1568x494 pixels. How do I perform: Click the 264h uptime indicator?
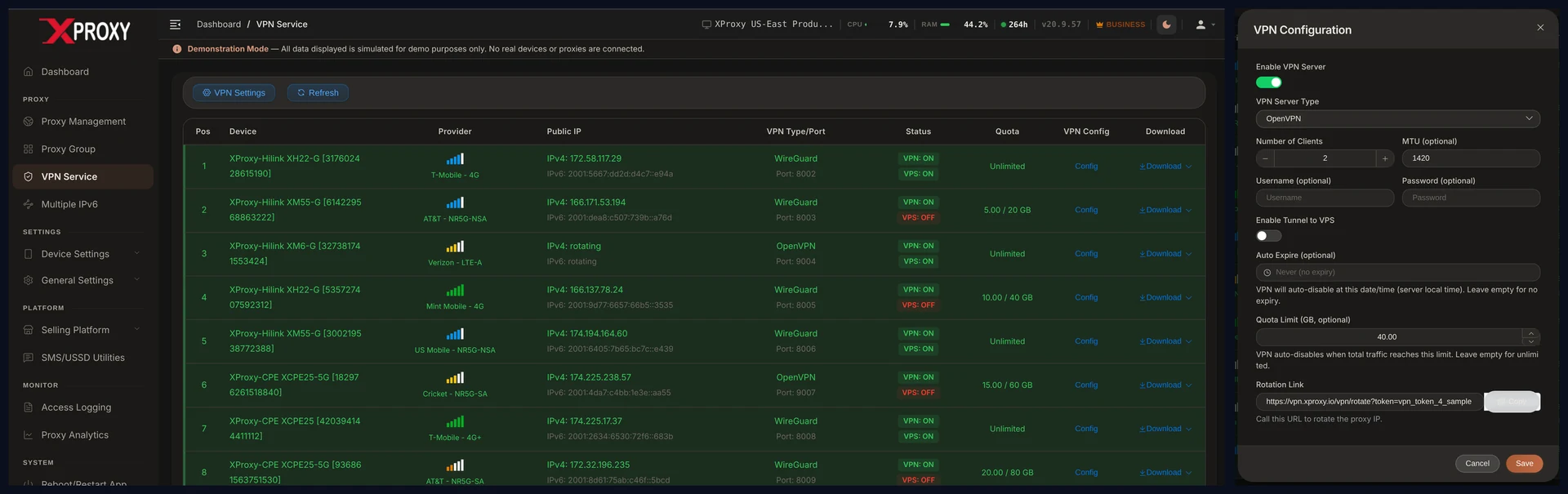[x=1014, y=24]
